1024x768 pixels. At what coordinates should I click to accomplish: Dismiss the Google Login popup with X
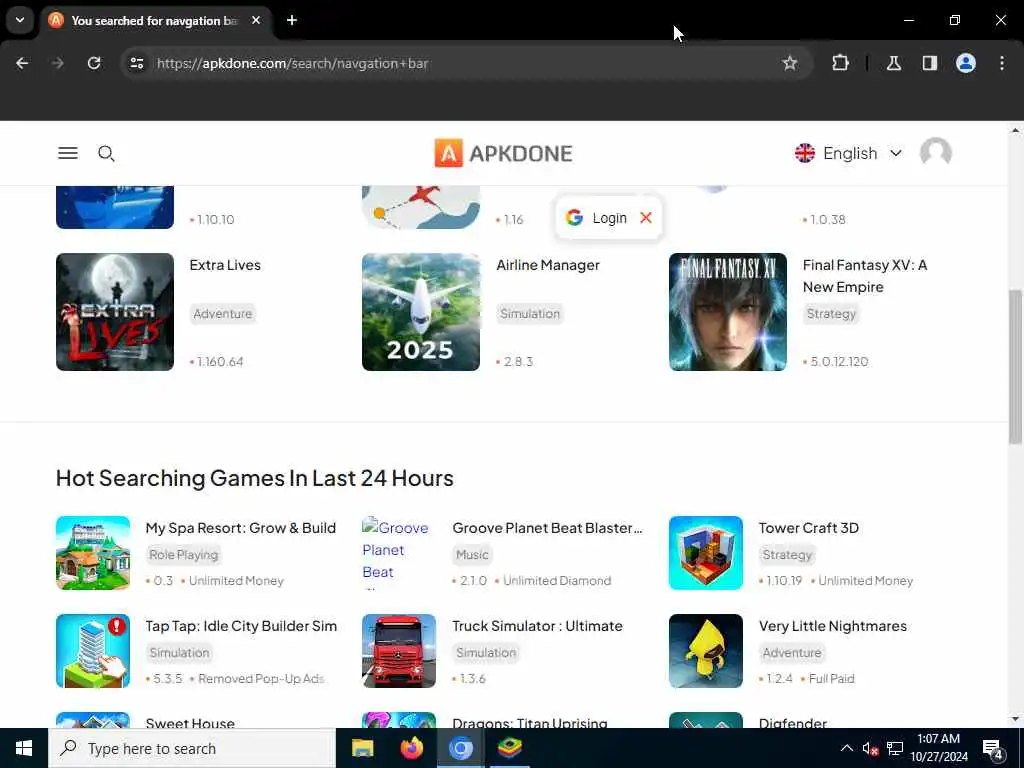click(645, 217)
